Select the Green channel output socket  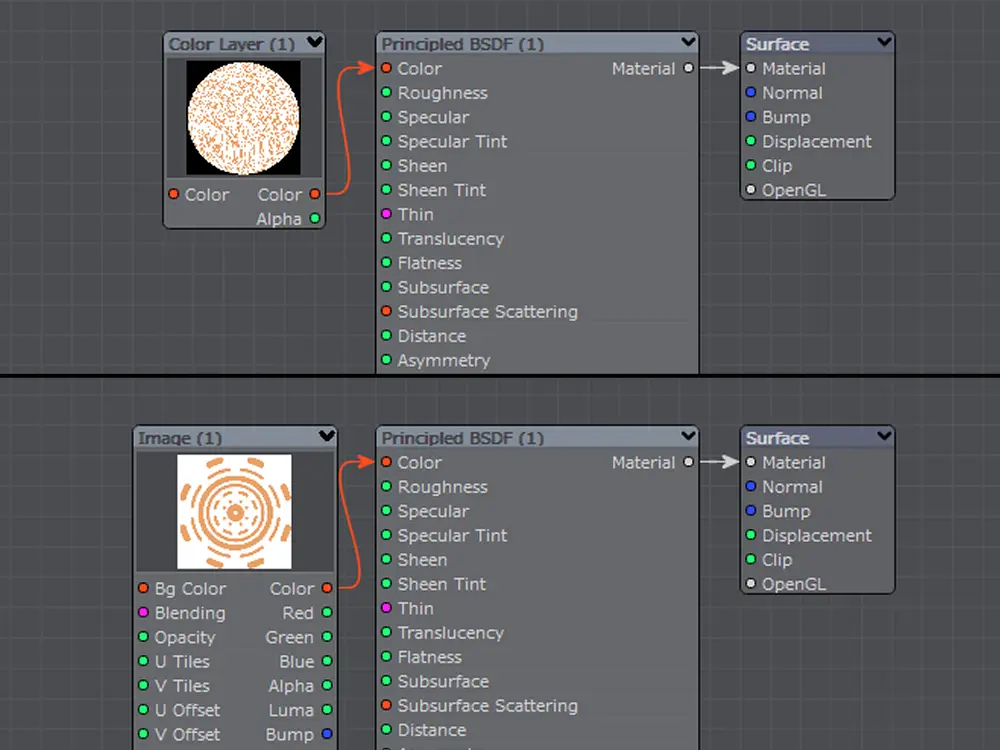pos(327,637)
